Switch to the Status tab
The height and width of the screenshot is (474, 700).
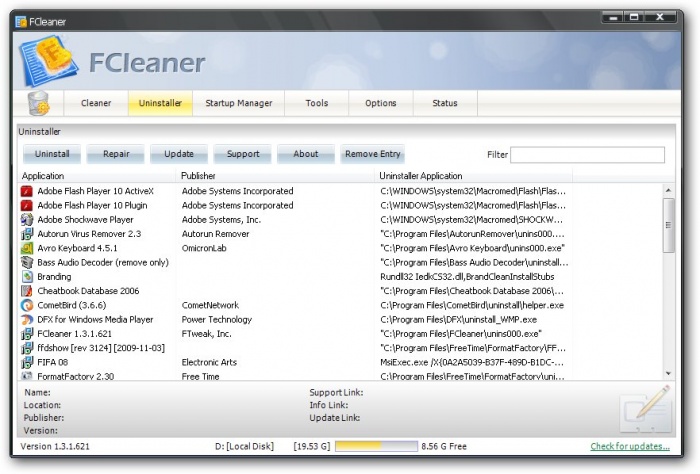pos(445,103)
